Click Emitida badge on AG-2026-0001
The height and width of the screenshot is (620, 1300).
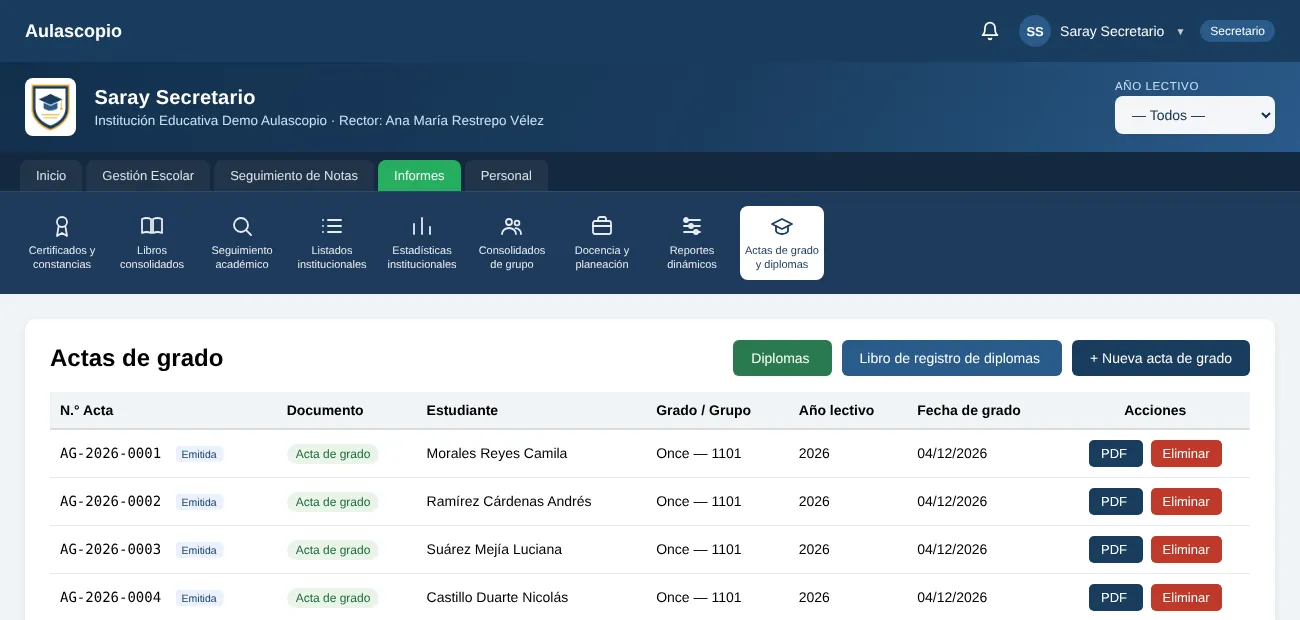click(199, 454)
